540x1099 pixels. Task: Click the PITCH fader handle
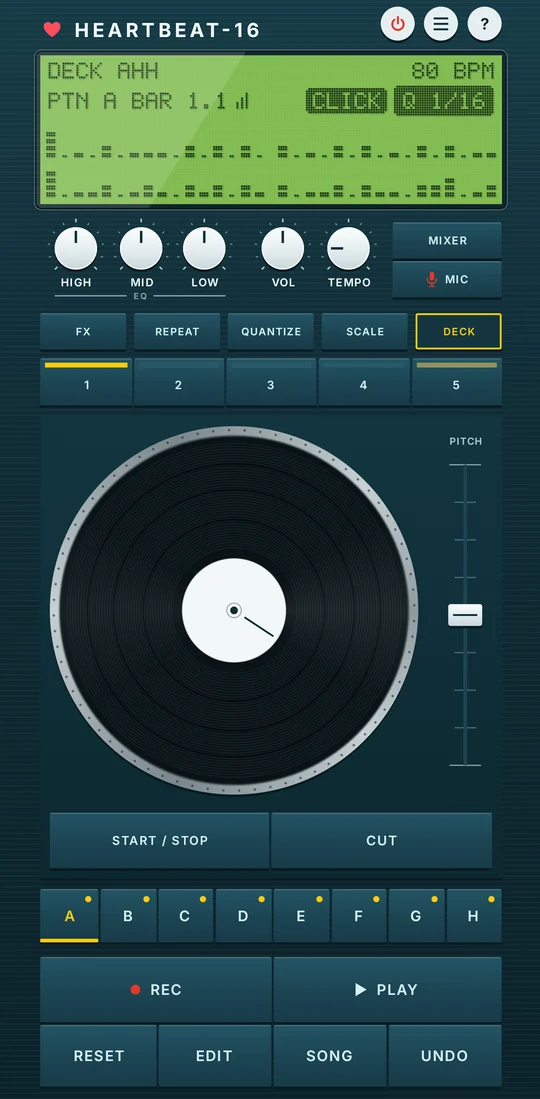point(465,615)
